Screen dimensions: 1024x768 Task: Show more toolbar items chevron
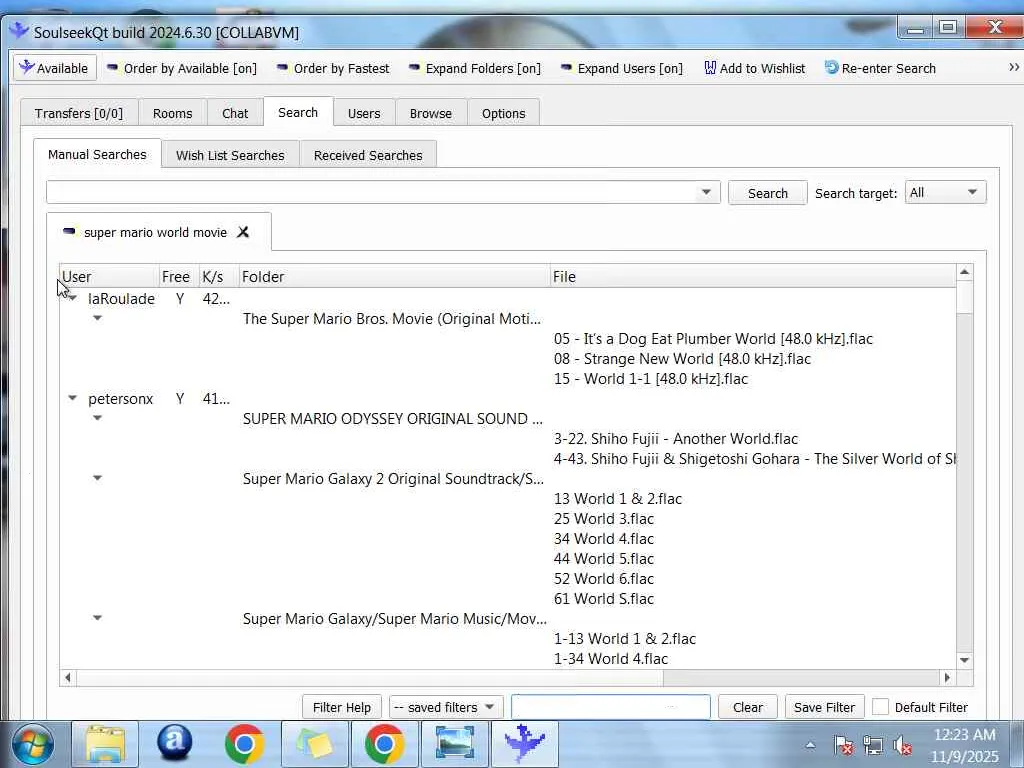coord(1014,67)
